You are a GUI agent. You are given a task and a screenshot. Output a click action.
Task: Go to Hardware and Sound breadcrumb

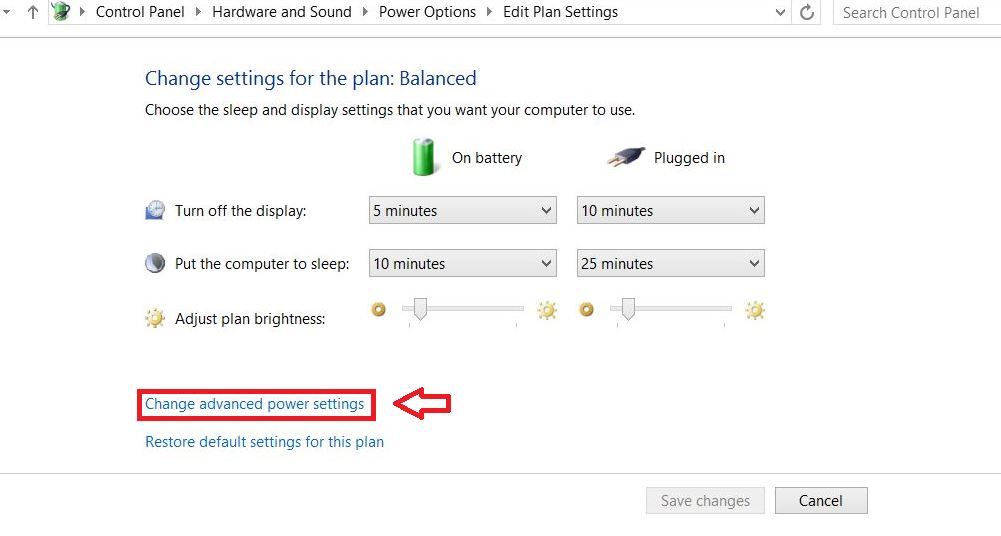tap(282, 13)
